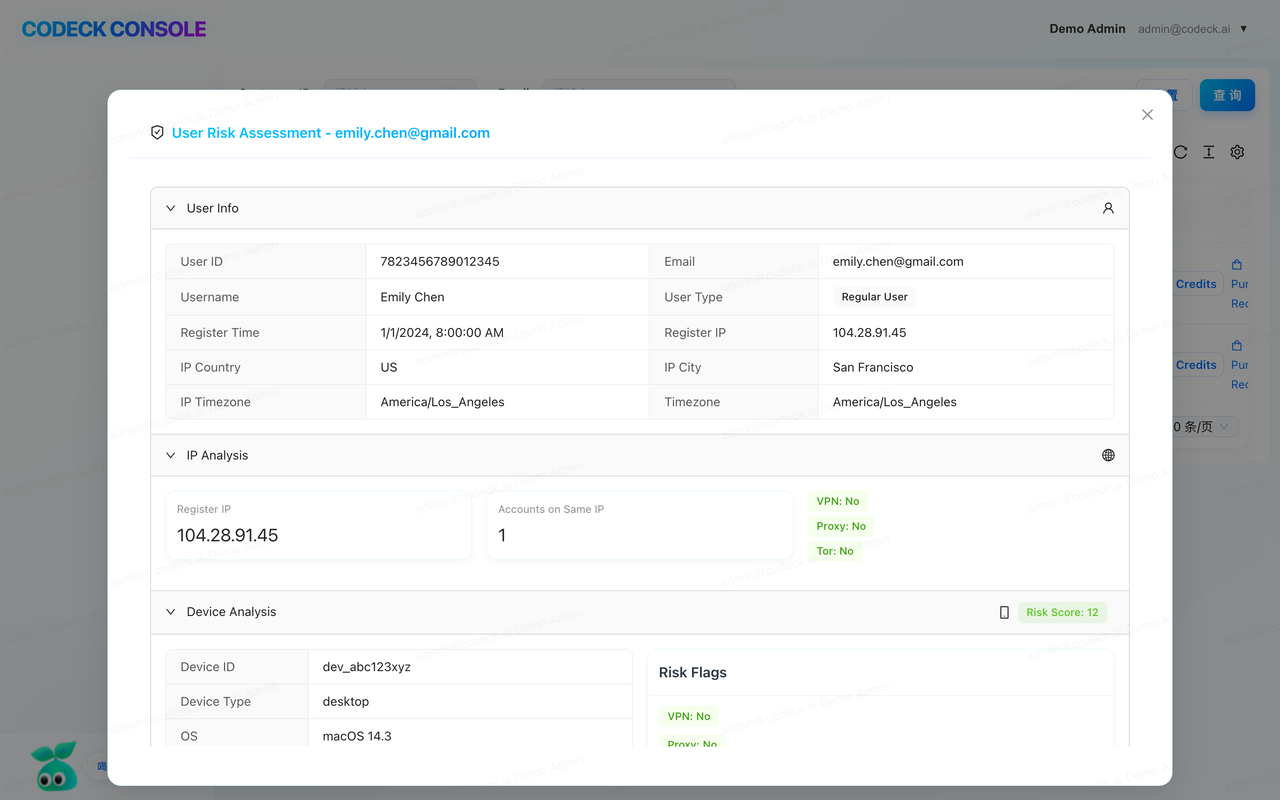The image size is (1280, 800).
Task: Toggle the VPN: No status badge
Action: pyautogui.click(x=838, y=500)
